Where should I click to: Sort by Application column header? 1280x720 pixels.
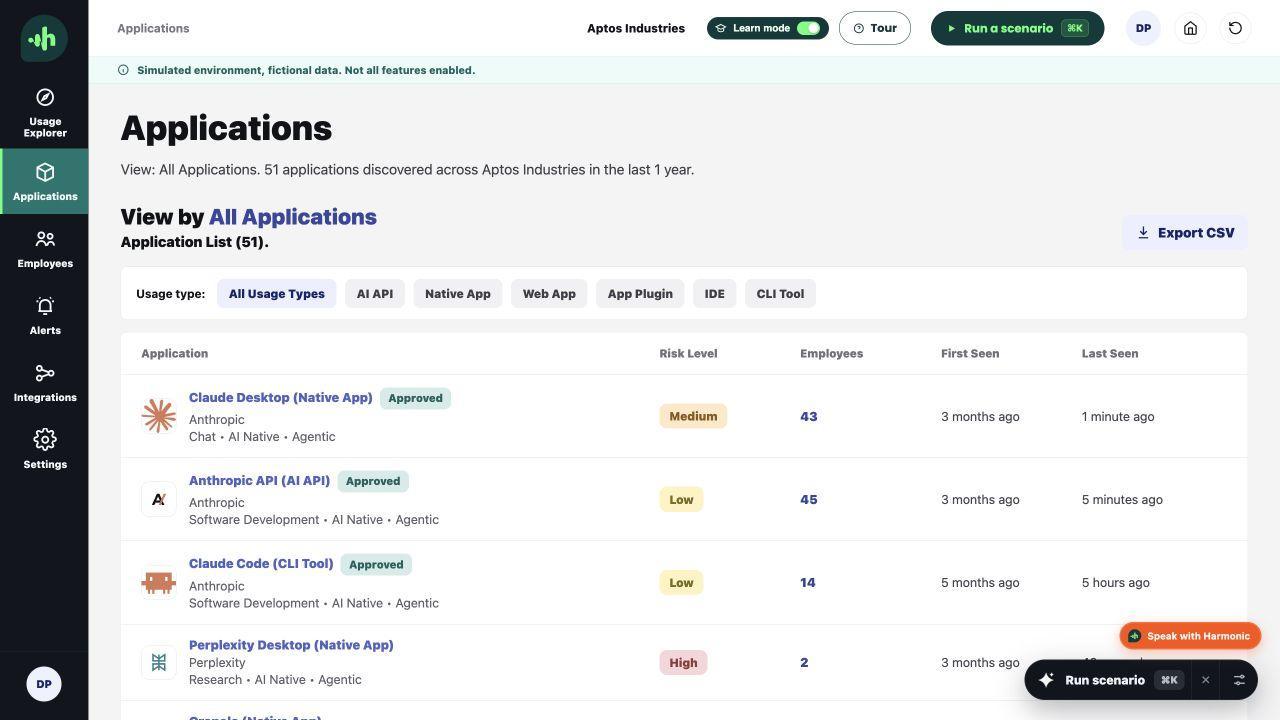[x=175, y=354]
